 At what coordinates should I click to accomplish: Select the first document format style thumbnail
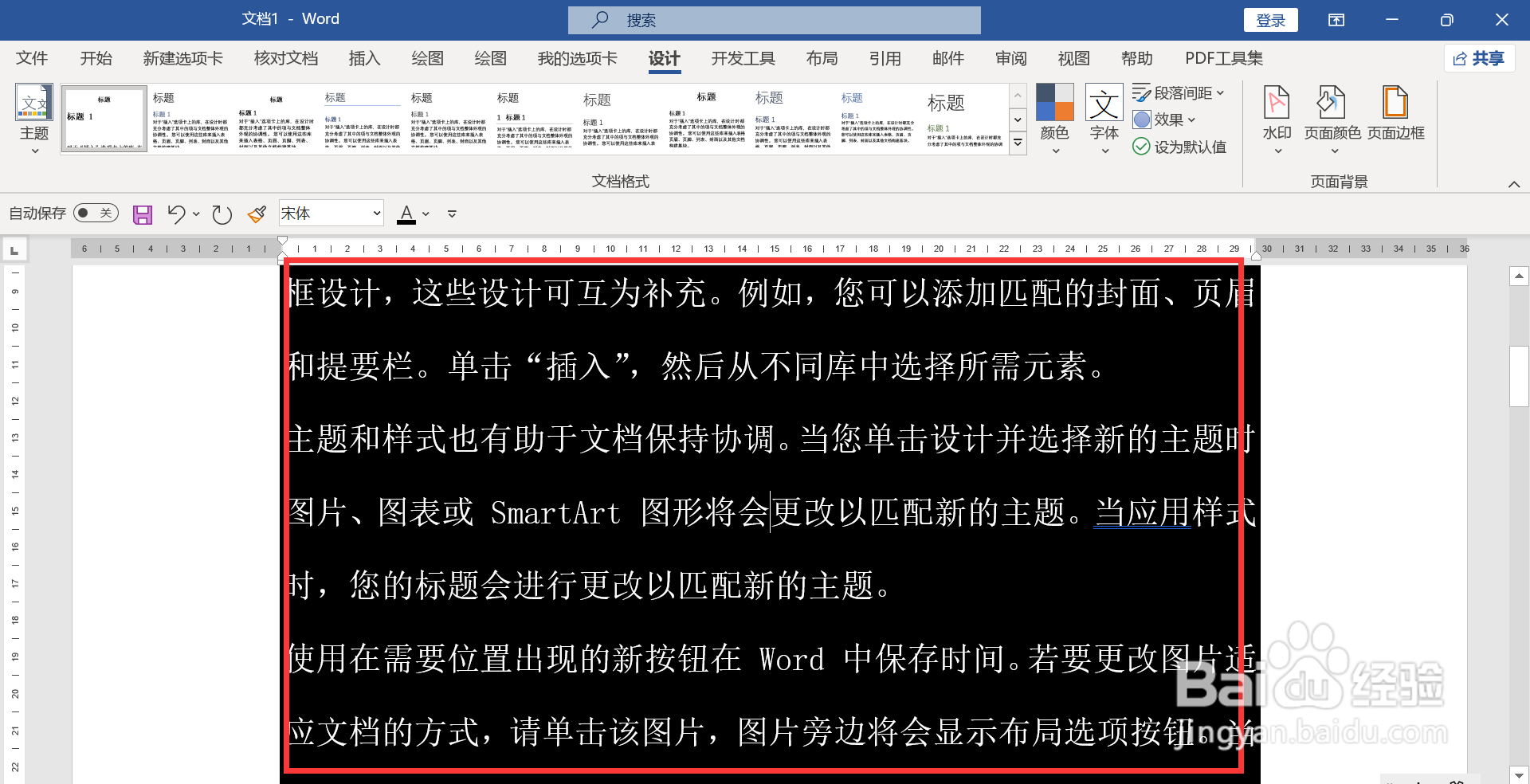(104, 119)
